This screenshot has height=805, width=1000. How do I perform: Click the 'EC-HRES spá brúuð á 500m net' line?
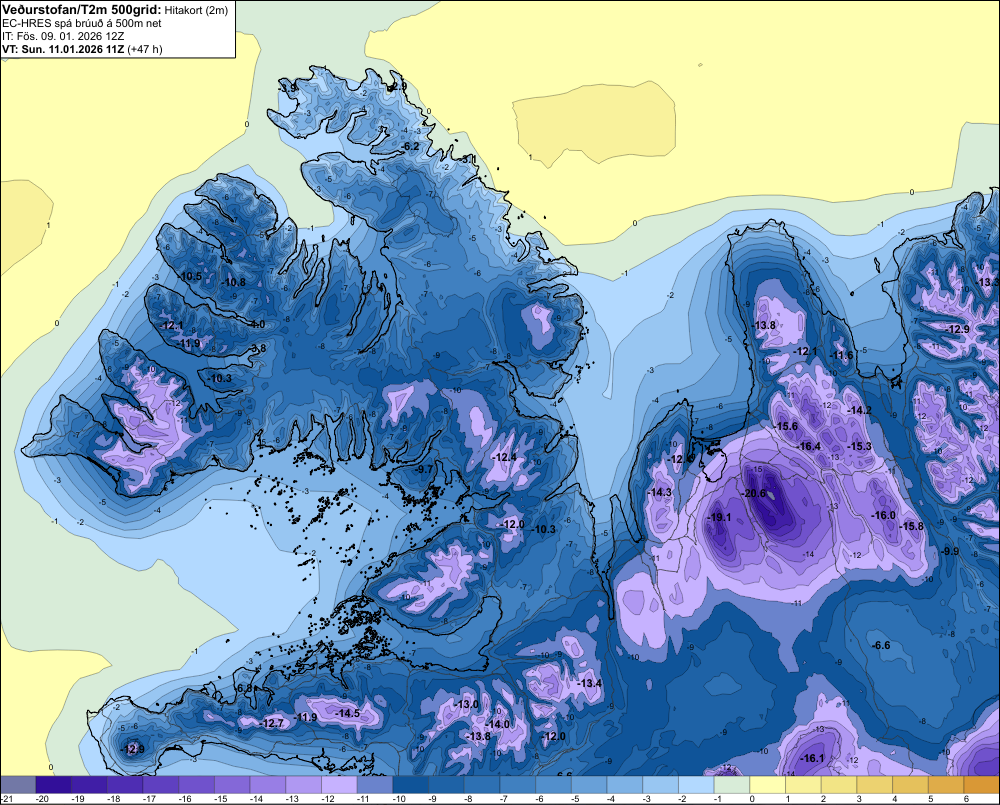point(82,23)
